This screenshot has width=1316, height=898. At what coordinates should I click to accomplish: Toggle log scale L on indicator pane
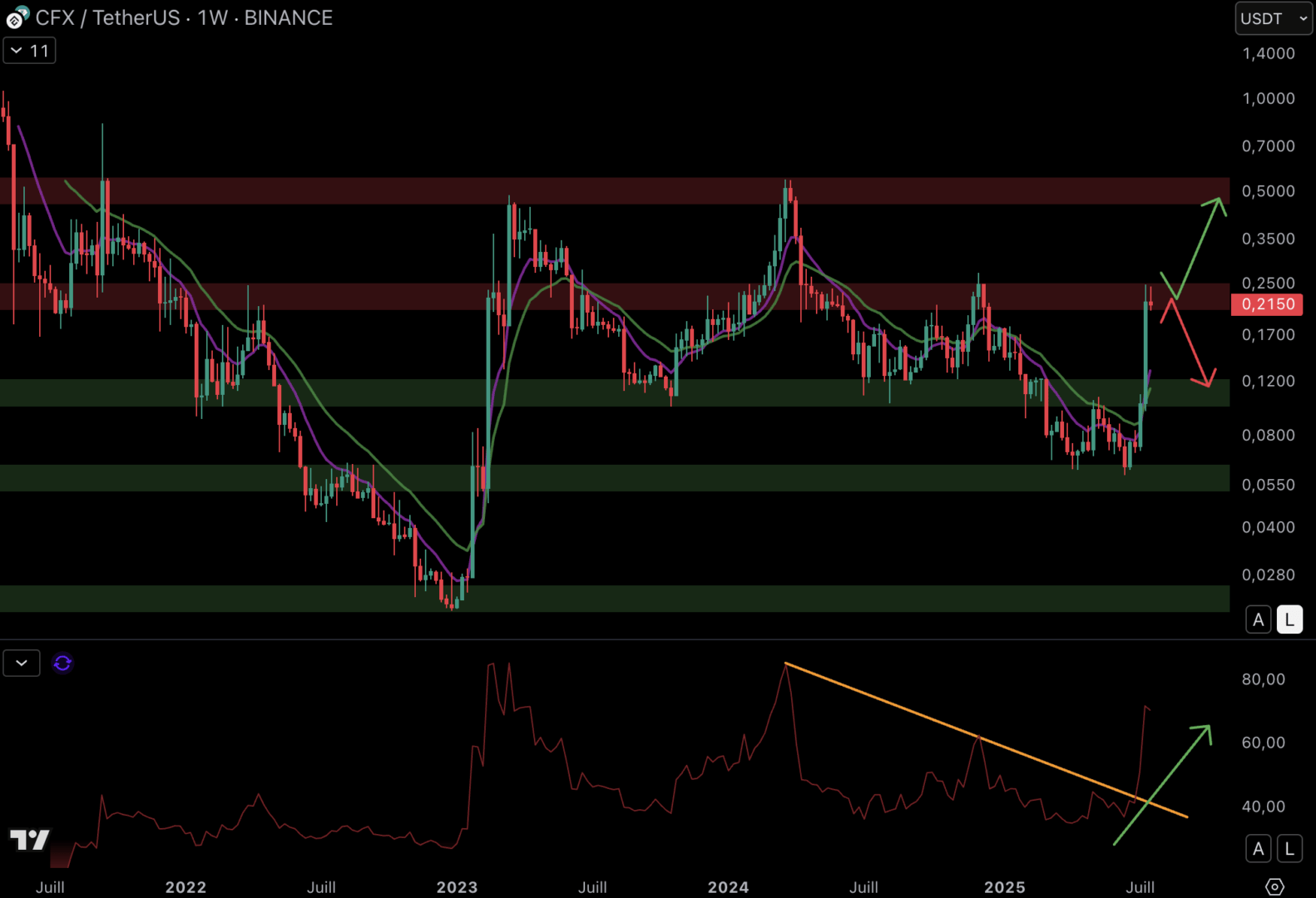(1289, 849)
